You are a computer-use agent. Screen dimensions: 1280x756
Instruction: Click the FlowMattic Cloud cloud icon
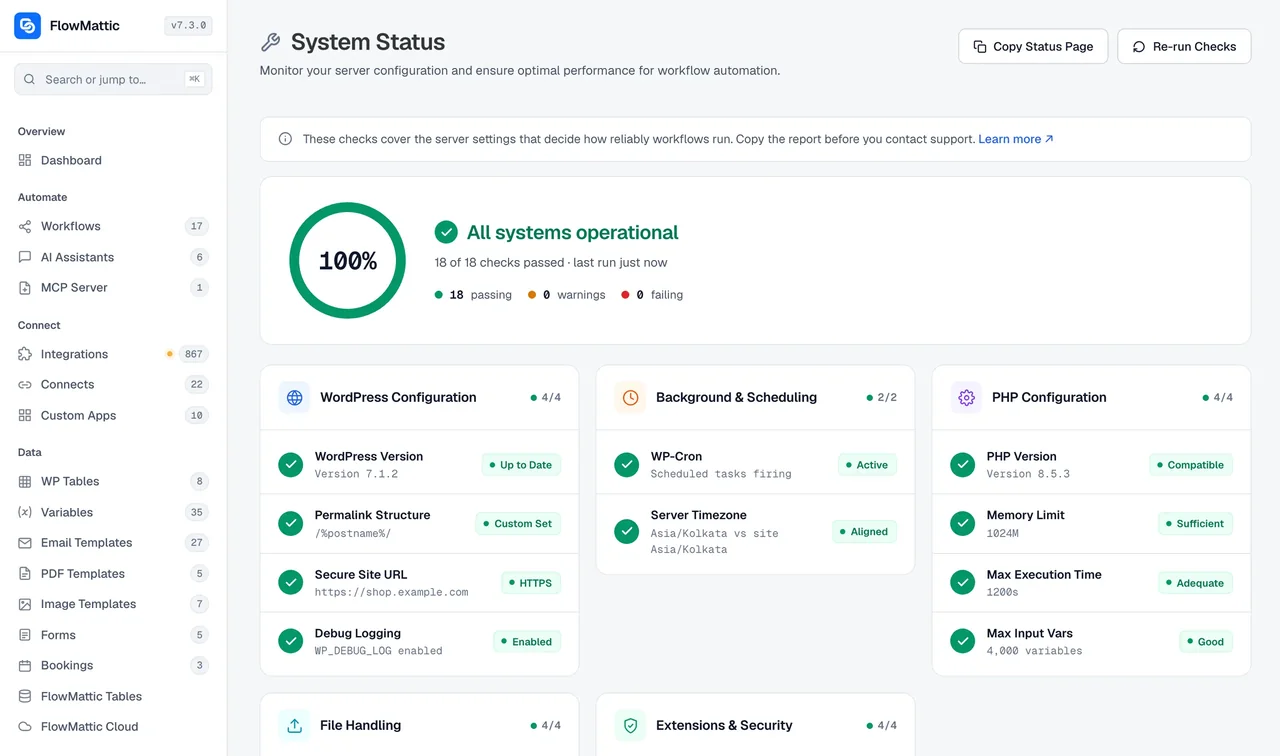25,726
